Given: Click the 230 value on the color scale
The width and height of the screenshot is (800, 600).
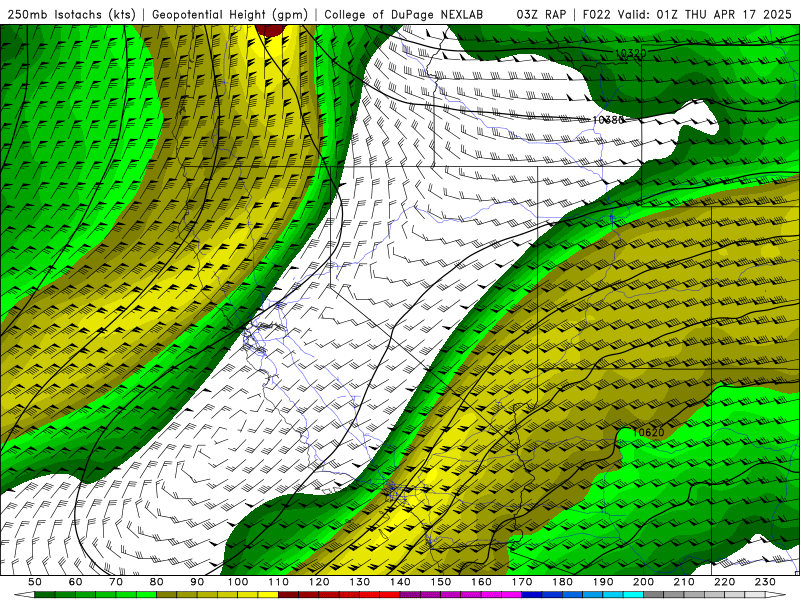Looking at the screenshot, I should coord(765,582).
